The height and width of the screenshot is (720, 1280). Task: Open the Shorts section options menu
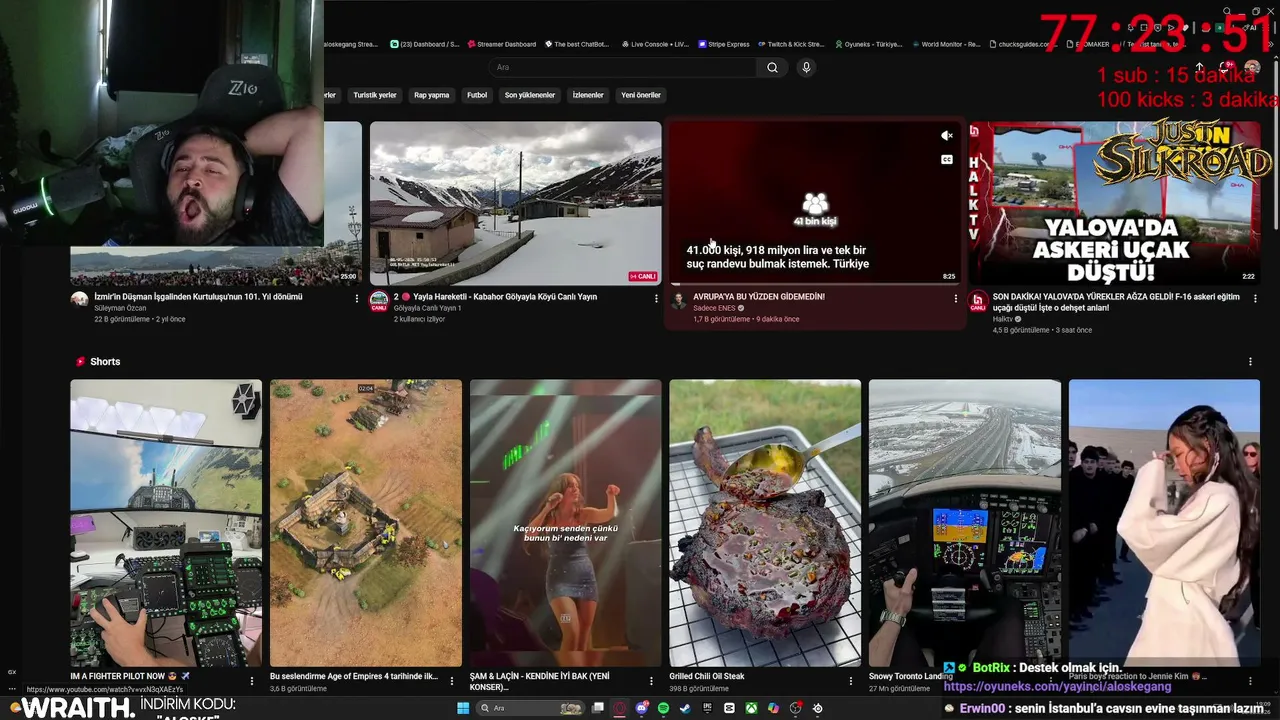(x=1250, y=362)
